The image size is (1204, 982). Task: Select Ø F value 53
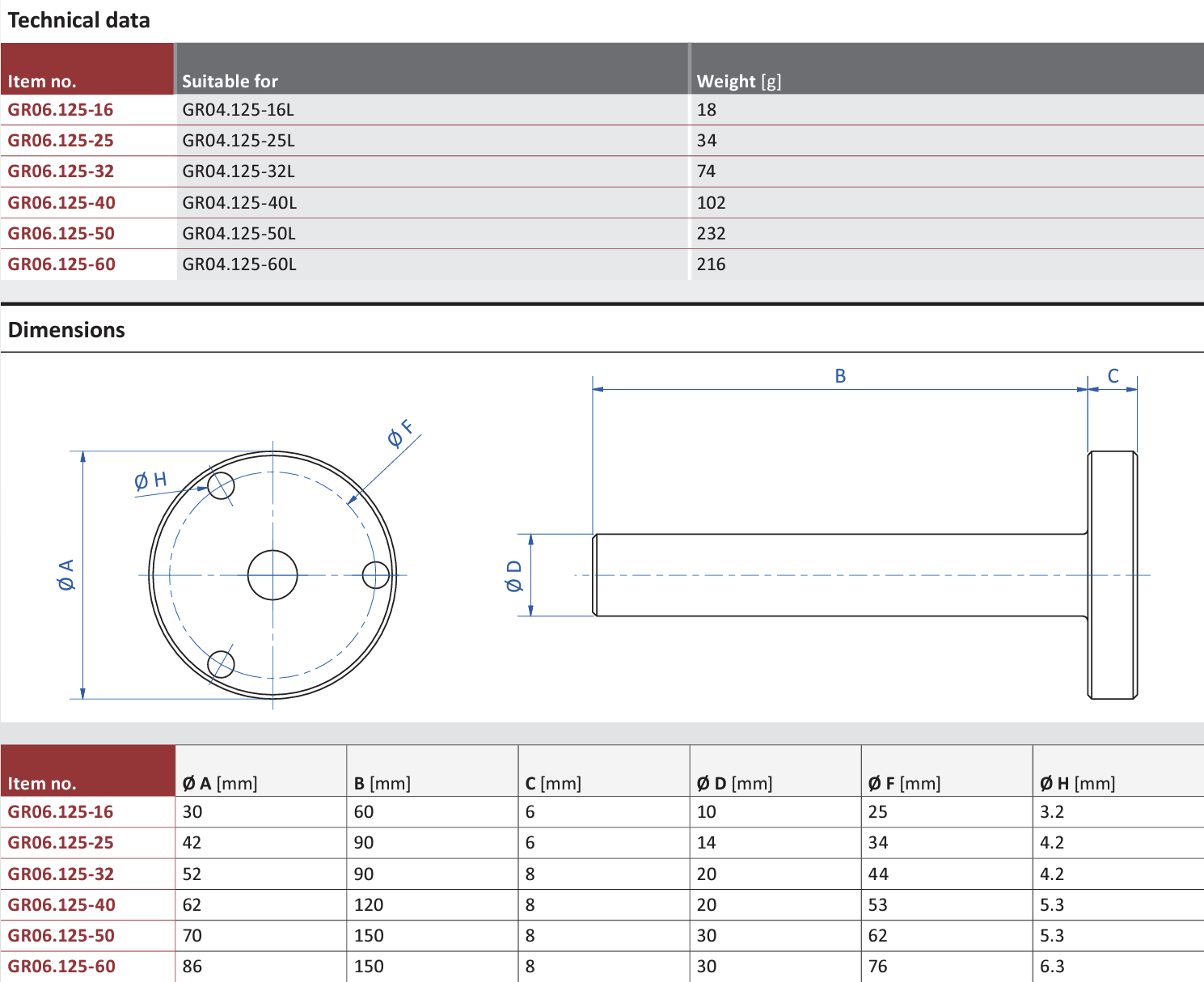878,905
